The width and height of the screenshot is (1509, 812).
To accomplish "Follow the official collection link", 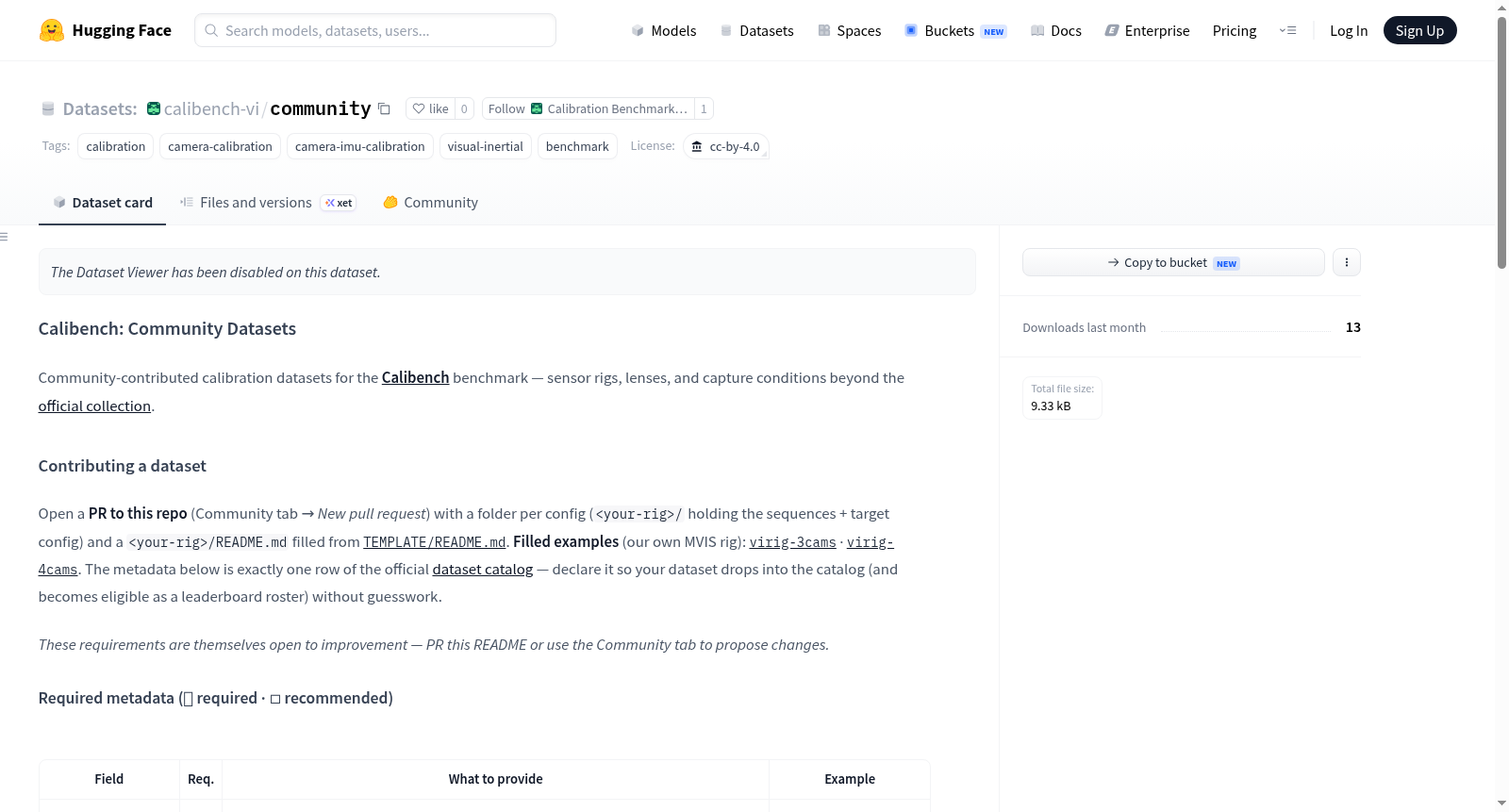I will click(94, 406).
